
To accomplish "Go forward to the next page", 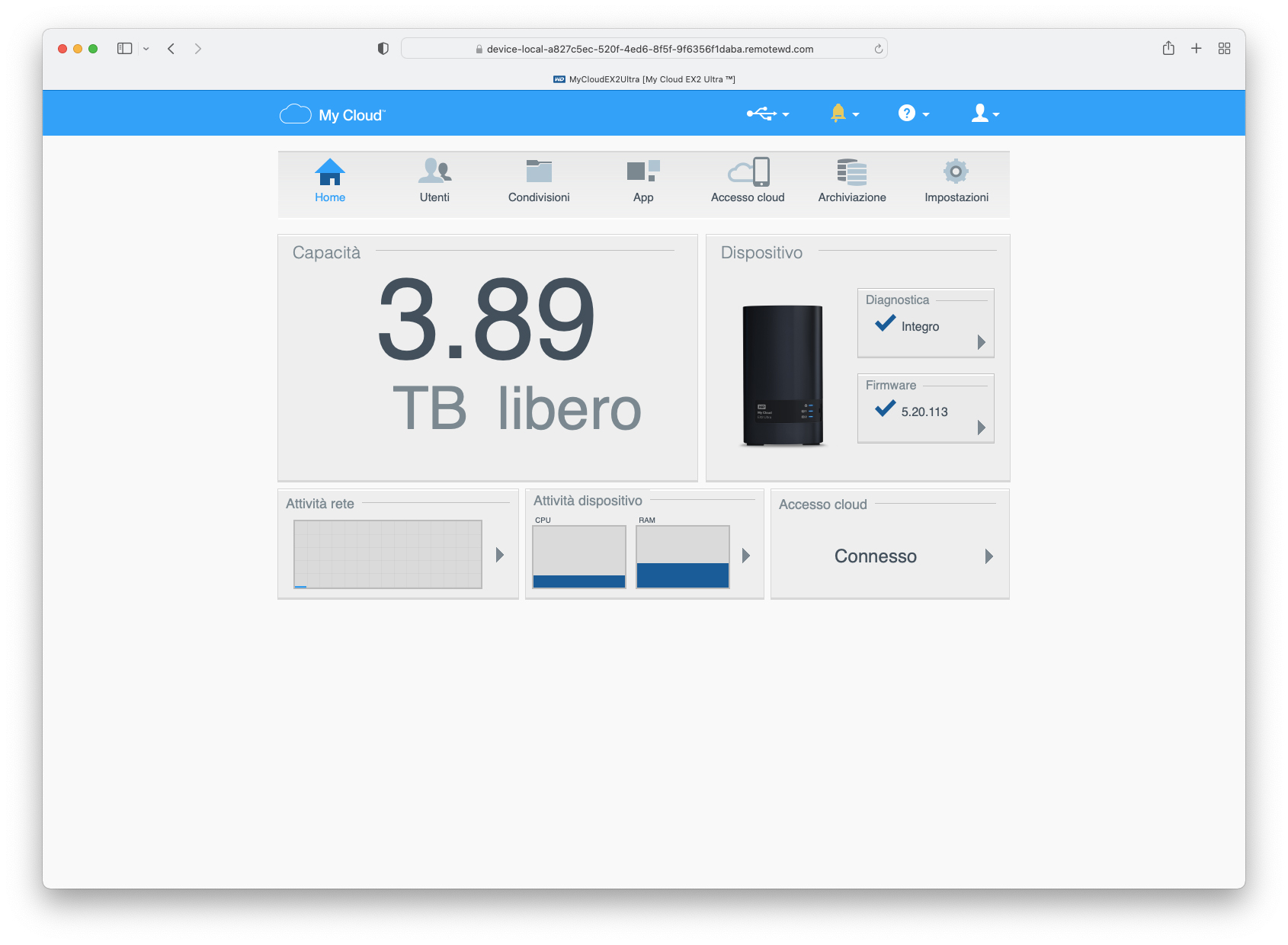I will (198, 48).
